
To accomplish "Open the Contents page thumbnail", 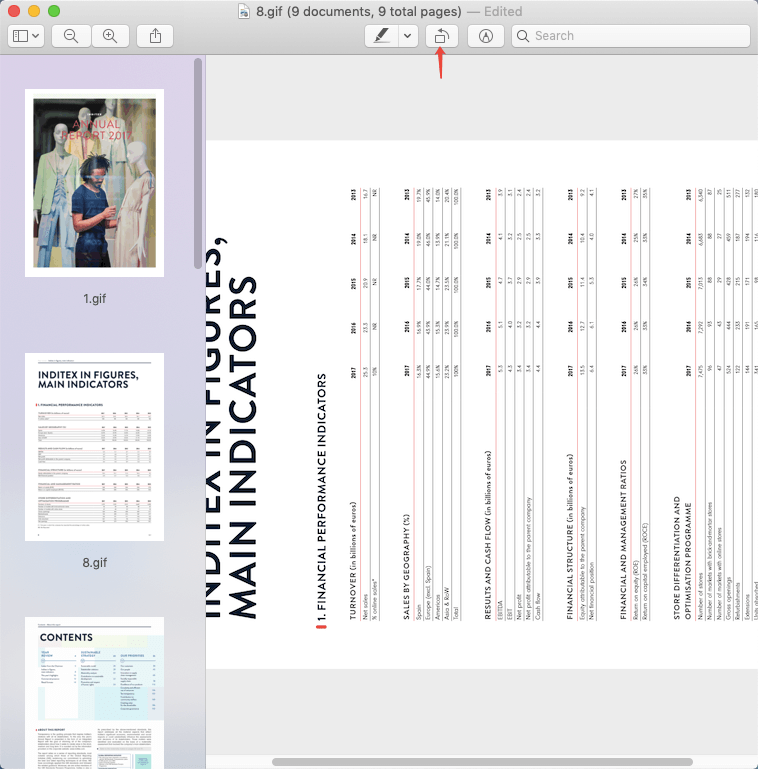I will pos(94,692).
